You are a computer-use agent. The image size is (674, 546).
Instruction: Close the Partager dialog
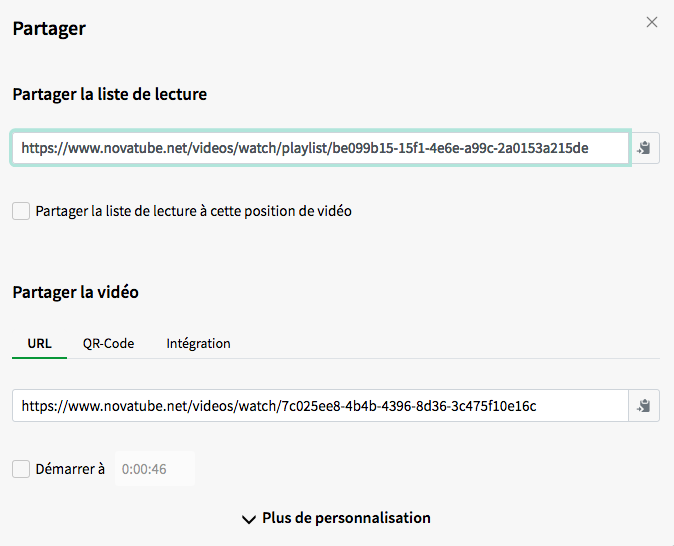coord(652,22)
